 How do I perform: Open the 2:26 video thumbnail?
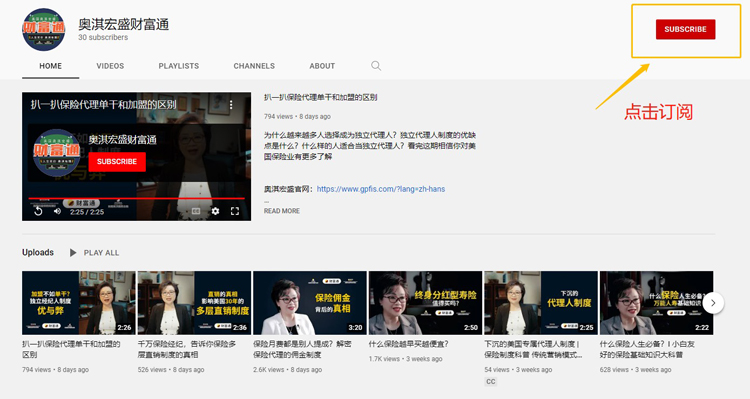79,303
